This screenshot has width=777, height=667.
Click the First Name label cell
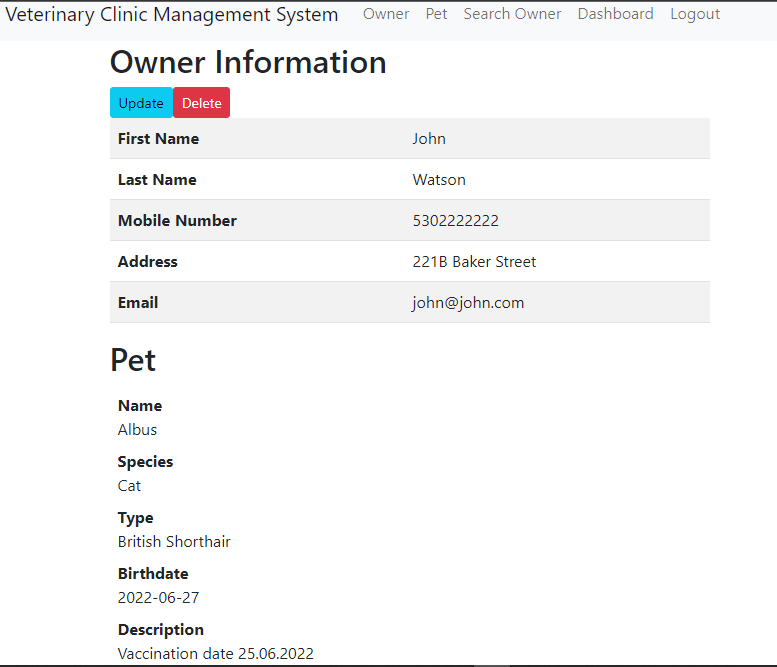click(158, 139)
